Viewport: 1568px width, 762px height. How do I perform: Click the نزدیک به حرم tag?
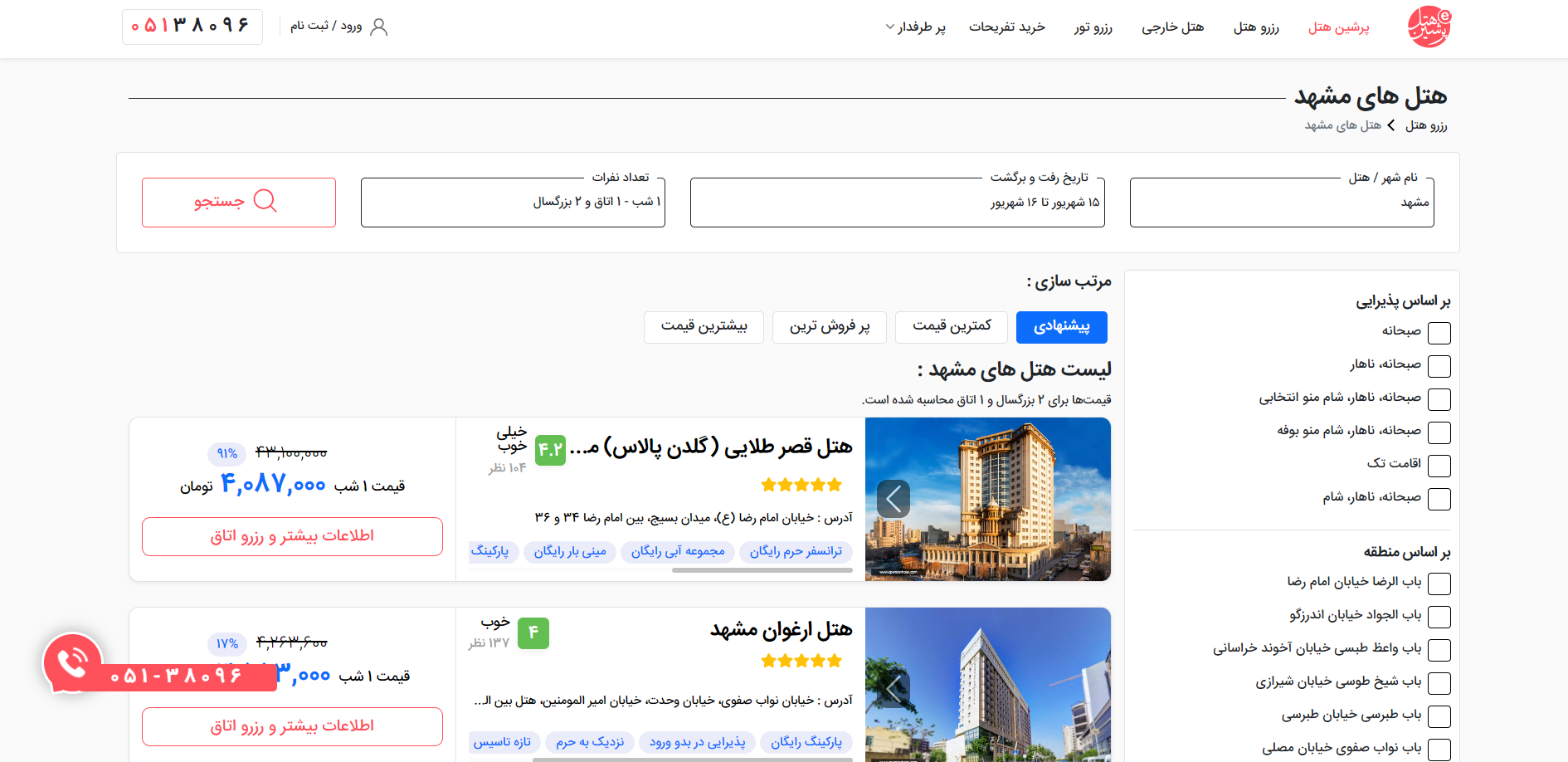590,742
